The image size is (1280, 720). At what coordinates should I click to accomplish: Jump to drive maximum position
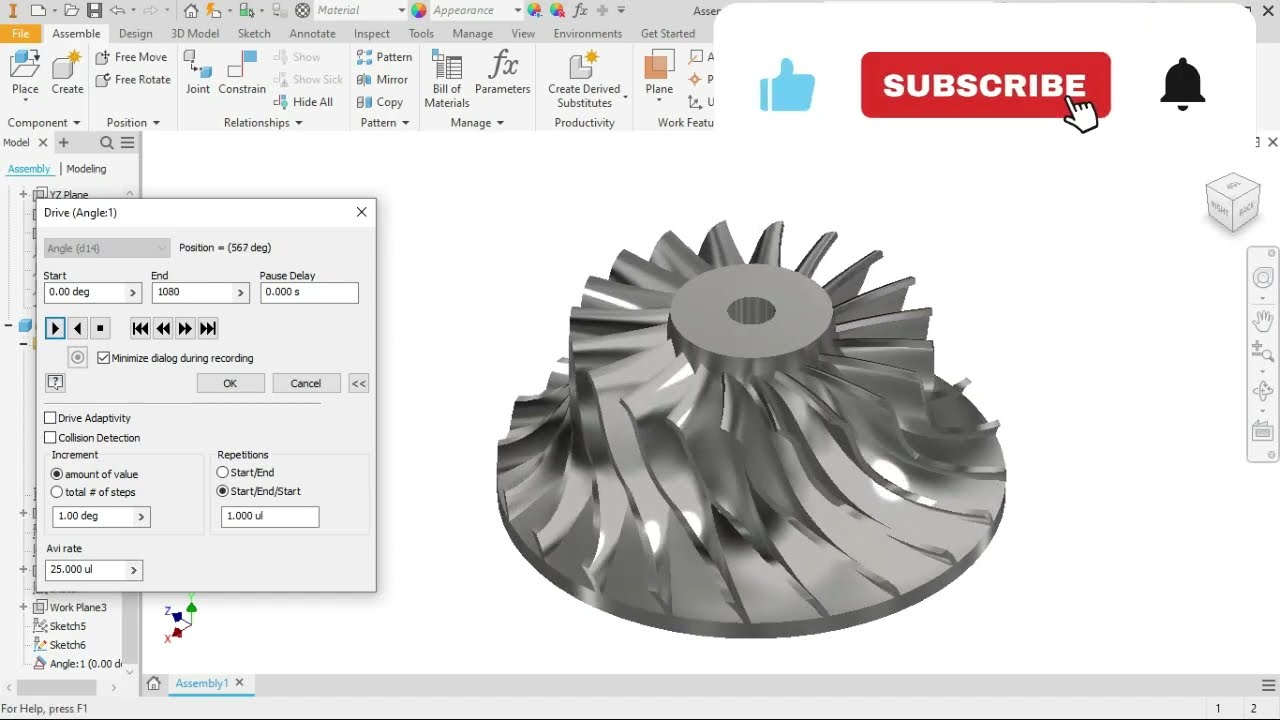point(208,328)
